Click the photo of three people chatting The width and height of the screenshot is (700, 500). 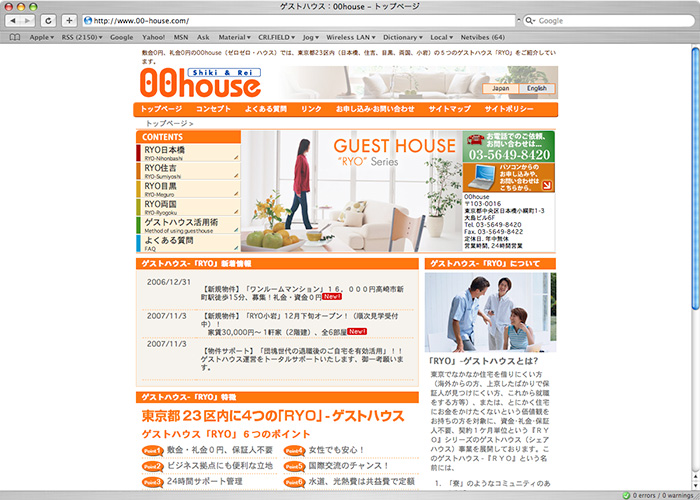[490, 312]
